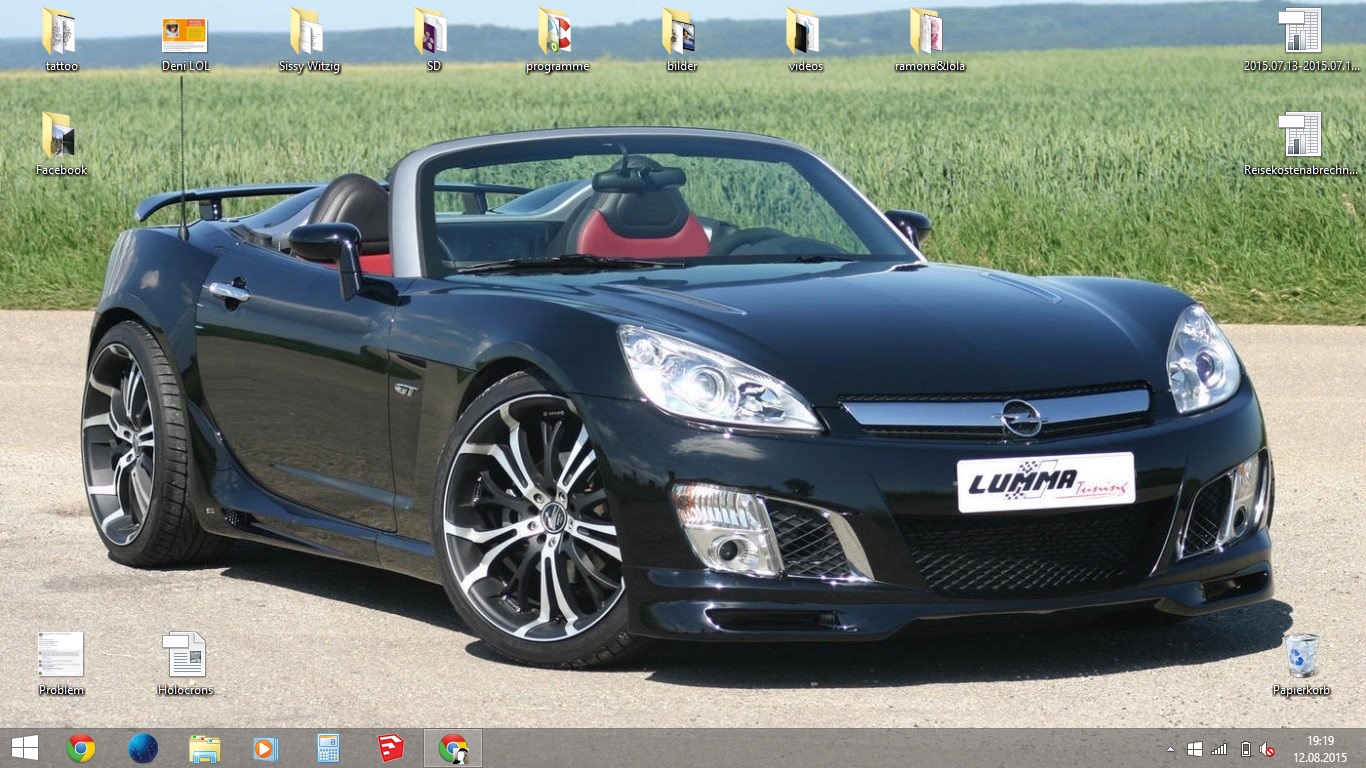The width and height of the screenshot is (1366, 768).
Task: Show hidden system tray icons
Action: point(1170,749)
